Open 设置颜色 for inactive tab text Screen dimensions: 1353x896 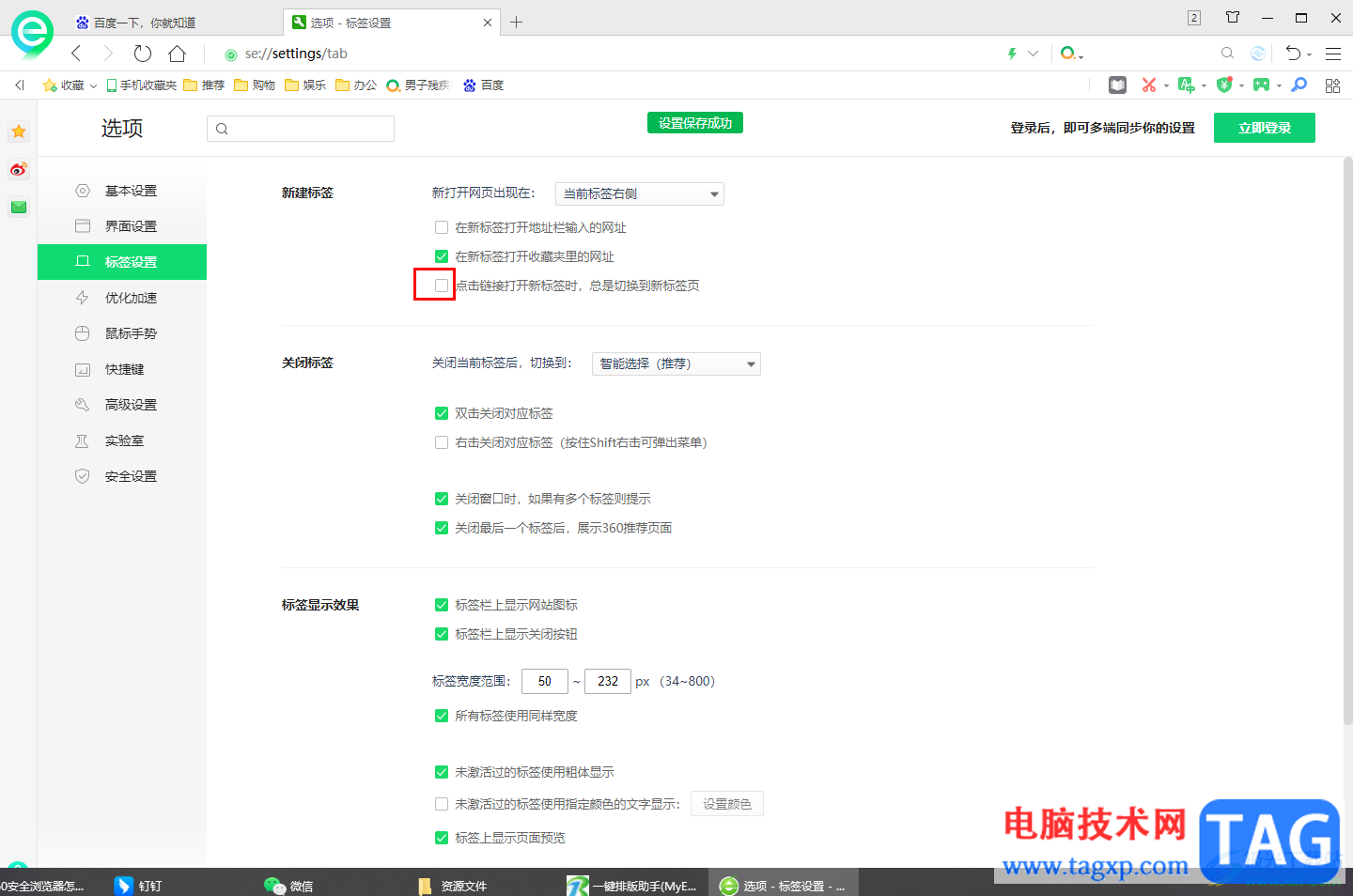726,803
